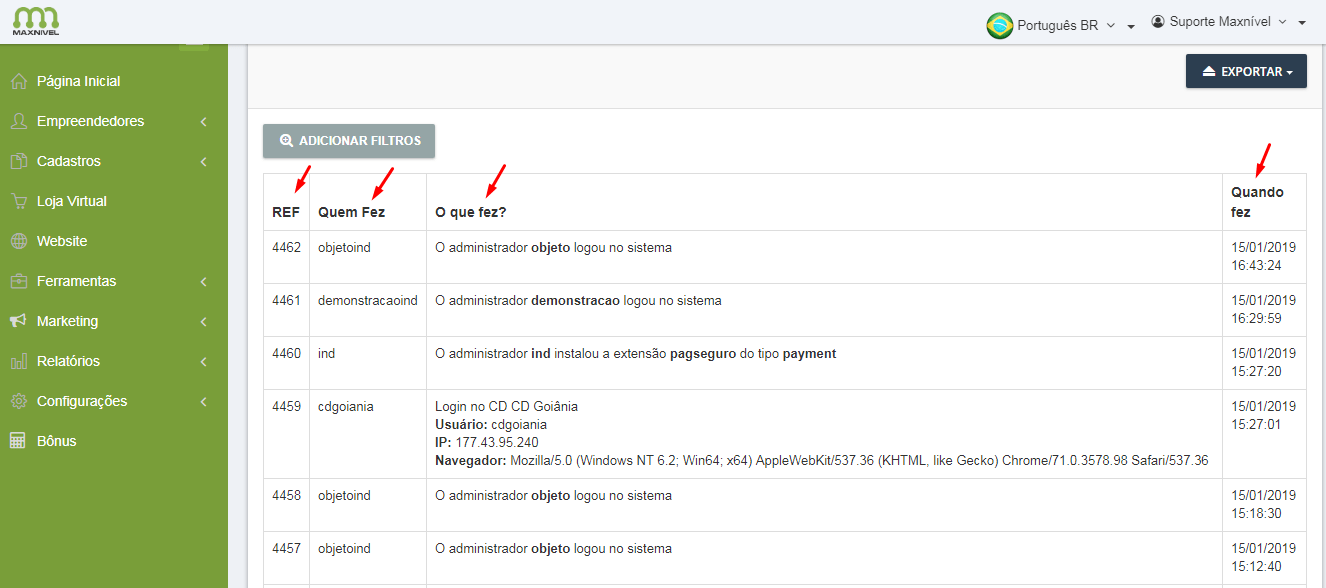Expand the Ferramentas submenu chevron
Image resolution: width=1326 pixels, height=588 pixels.
[203, 282]
